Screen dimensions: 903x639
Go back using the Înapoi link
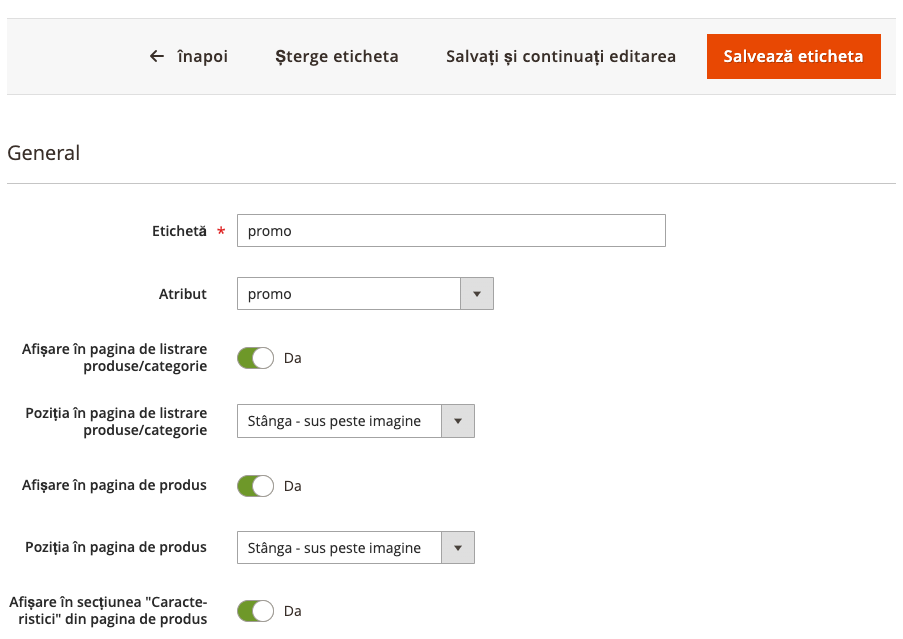pyautogui.click(x=189, y=56)
